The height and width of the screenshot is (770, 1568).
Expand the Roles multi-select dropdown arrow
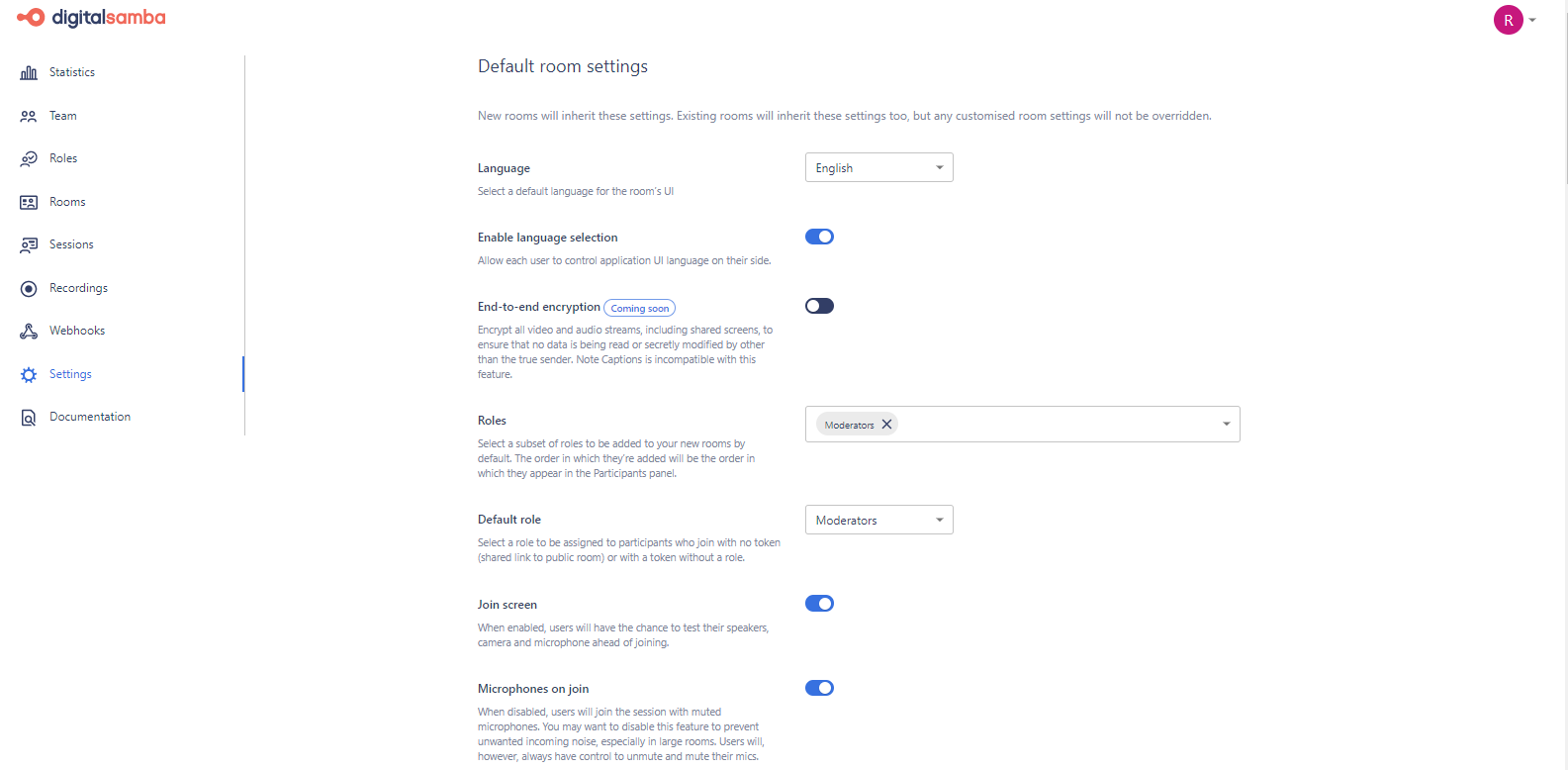(x=1226, y=424)
